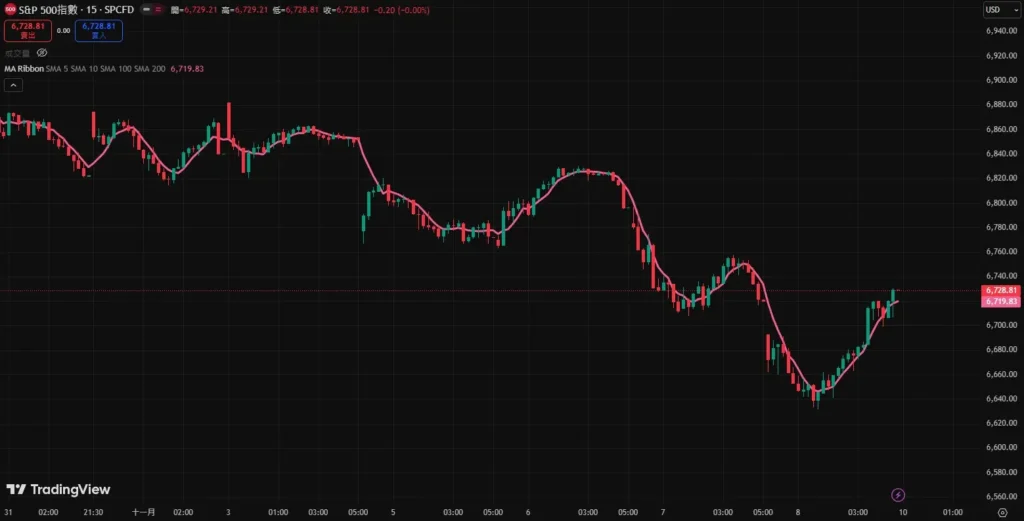This screenshot has width=1024, height=521.
Task: Click the day 10 marker on time axis
Action: click(903, 512)
